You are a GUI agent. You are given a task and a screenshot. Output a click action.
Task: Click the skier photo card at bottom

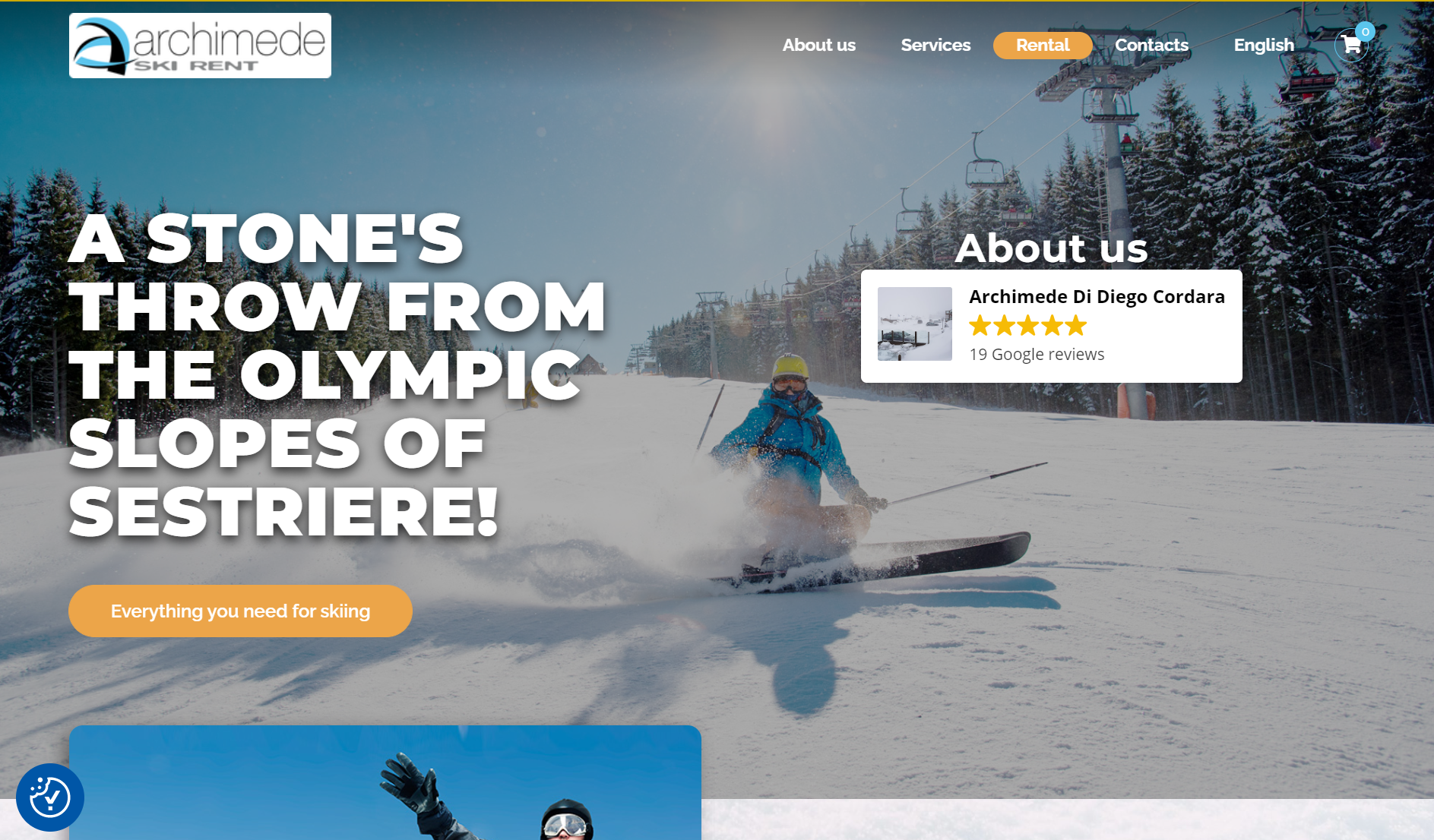(x=385, y=782)
